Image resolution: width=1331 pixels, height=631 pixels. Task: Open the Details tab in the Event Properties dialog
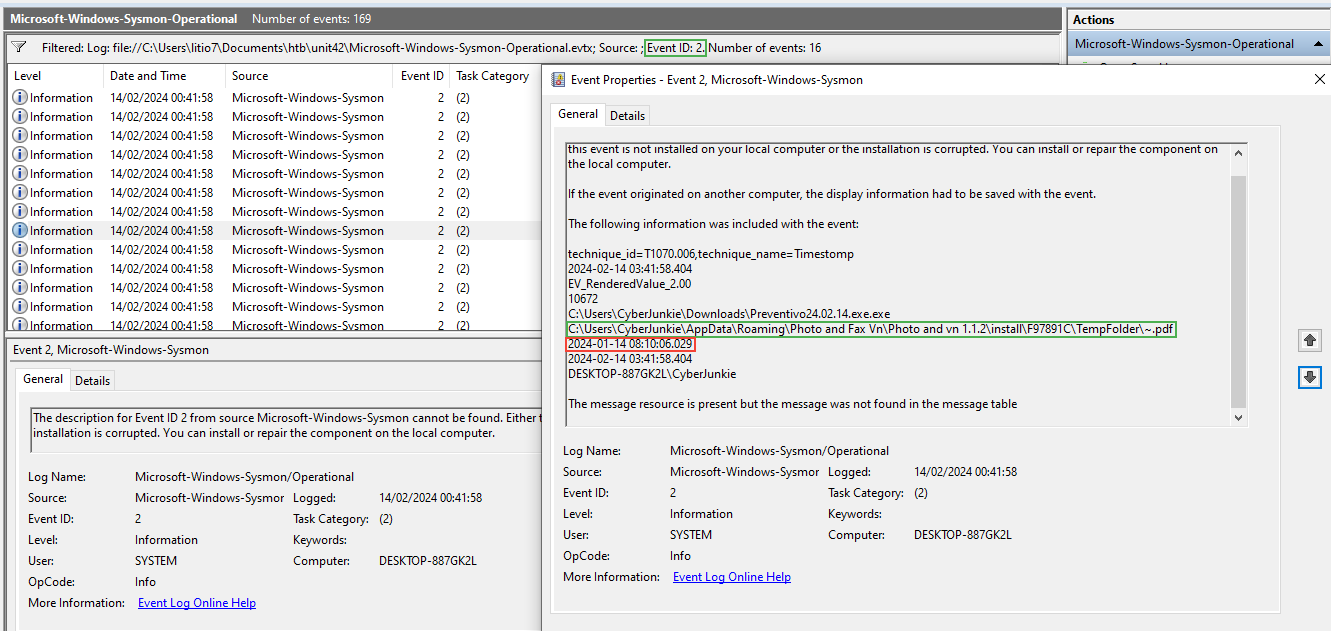click(x=627, y=115)
